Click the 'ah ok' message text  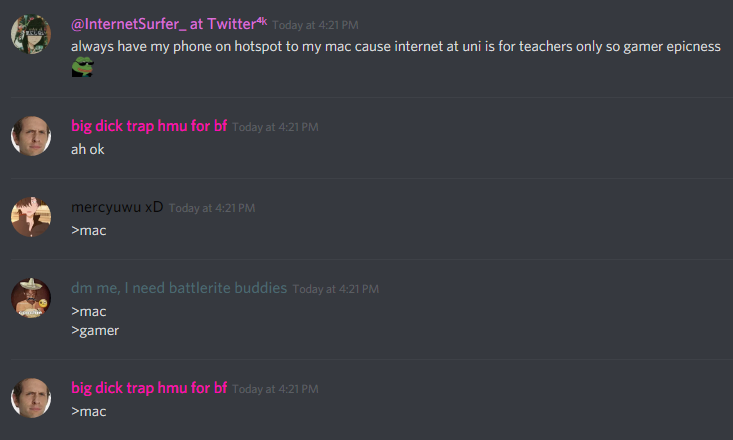[x=88, y=149]
